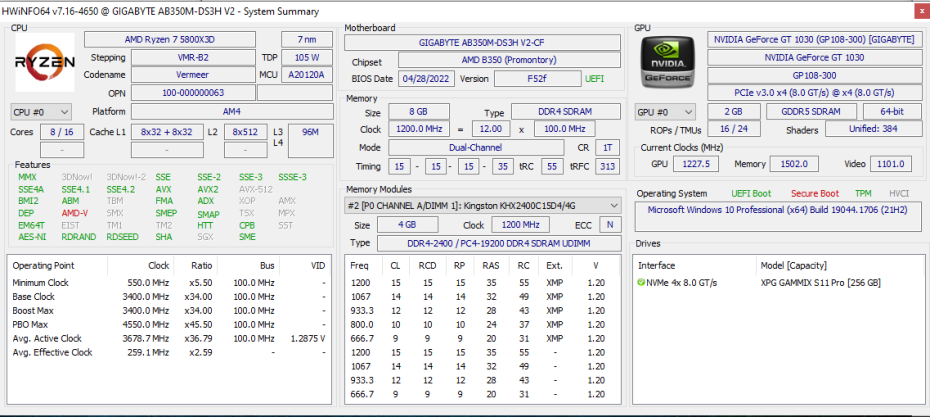Open the CPU #0 selector dropdown
This screenshot has width=930, height=417.
[x=41, y=112]
